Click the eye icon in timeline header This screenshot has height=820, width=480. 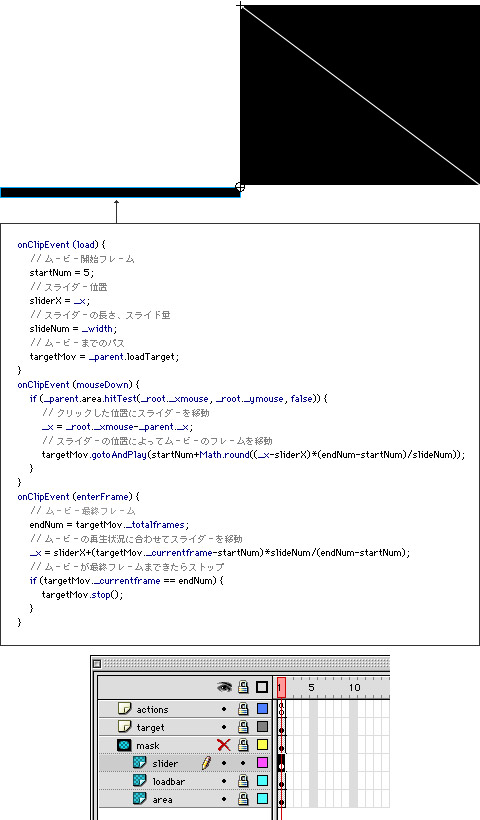click(224, 687)
